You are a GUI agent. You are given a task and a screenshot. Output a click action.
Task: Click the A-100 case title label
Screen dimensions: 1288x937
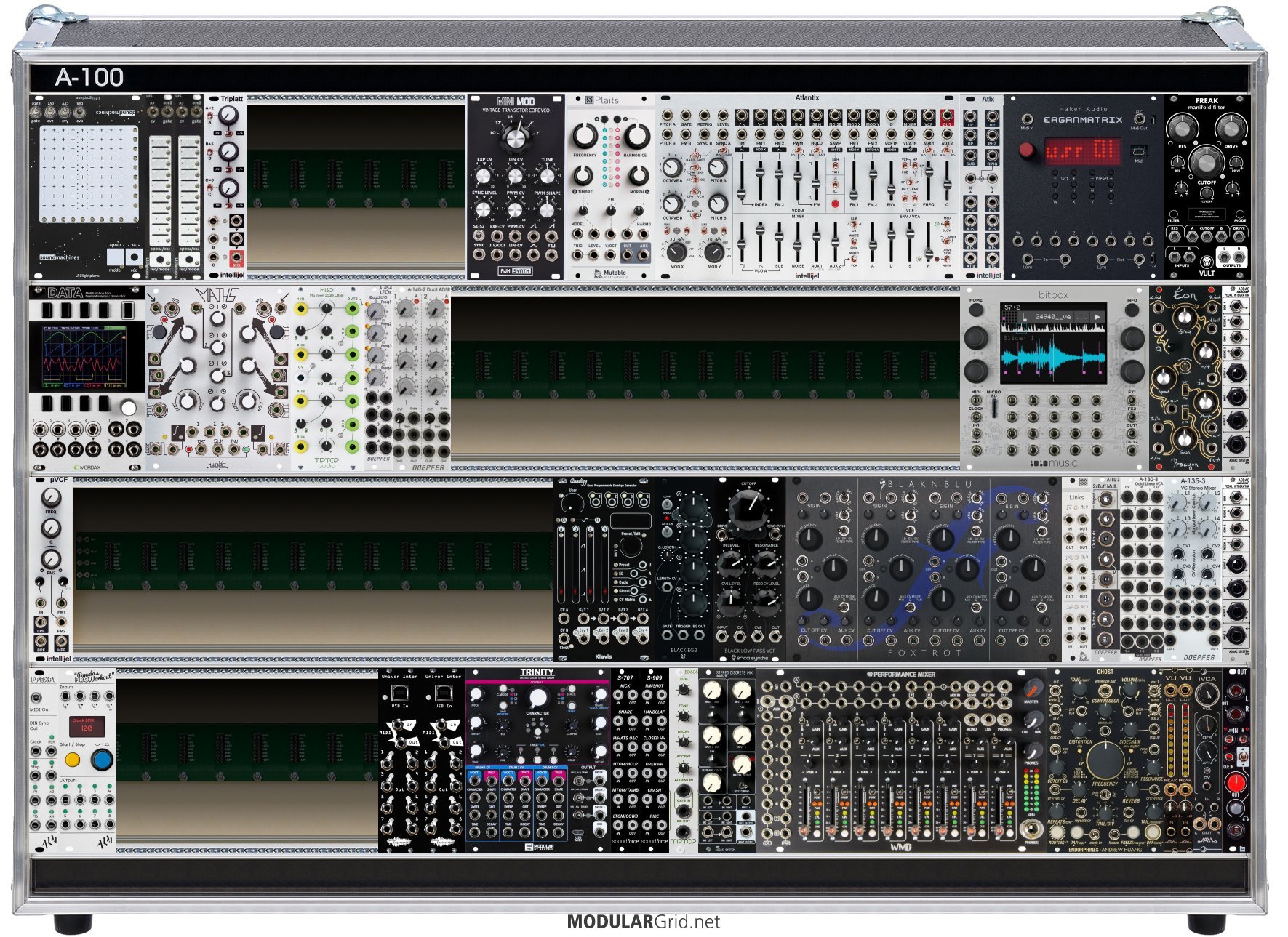click(x=89, y=77)
